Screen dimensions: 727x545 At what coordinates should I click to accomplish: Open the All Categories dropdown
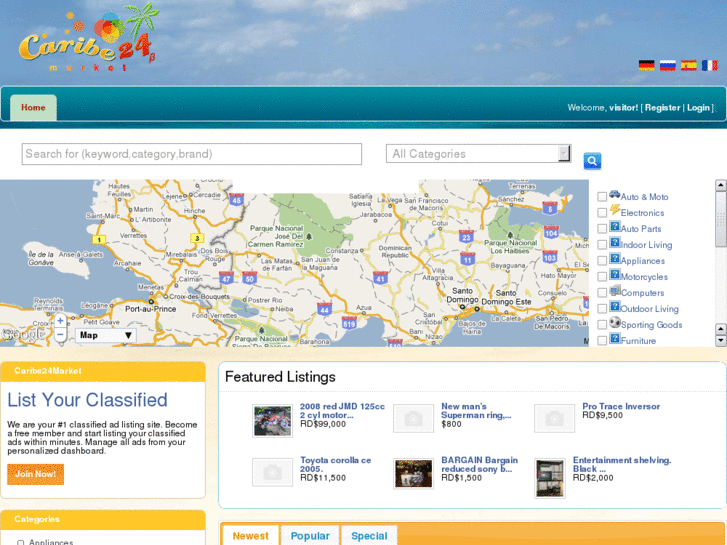(x=478, y=154)
